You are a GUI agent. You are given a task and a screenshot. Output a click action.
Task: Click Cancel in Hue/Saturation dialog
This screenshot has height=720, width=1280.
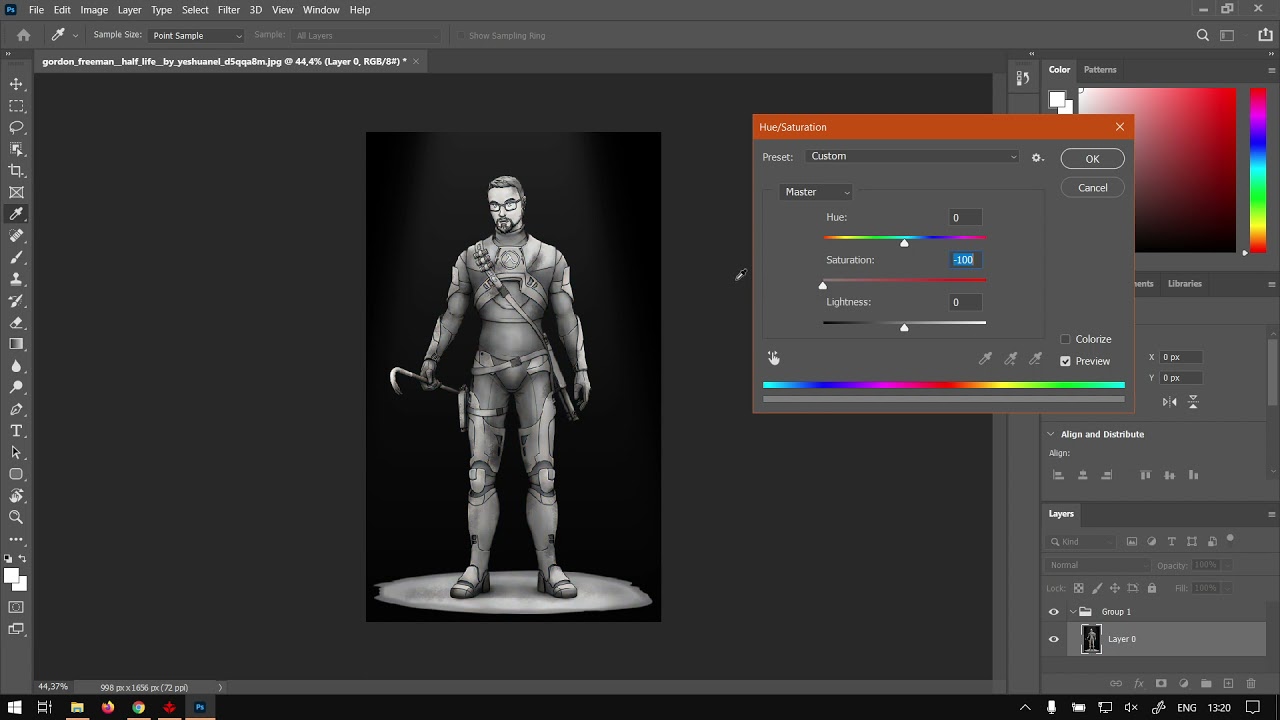[1092, 188]
